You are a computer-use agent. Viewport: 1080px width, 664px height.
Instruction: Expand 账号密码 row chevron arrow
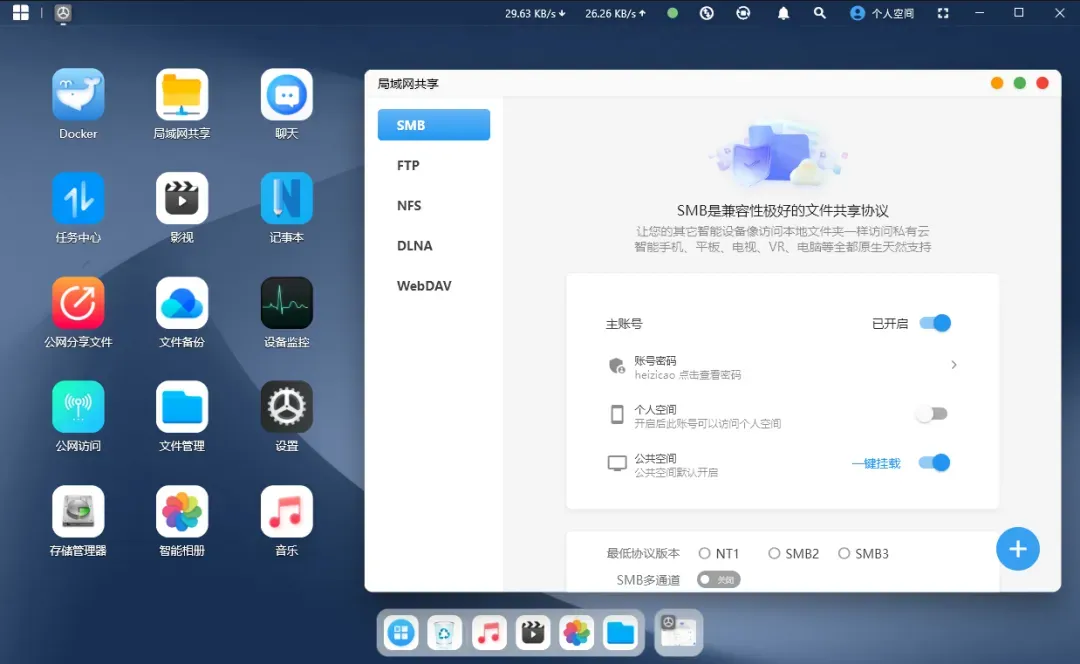953,366
